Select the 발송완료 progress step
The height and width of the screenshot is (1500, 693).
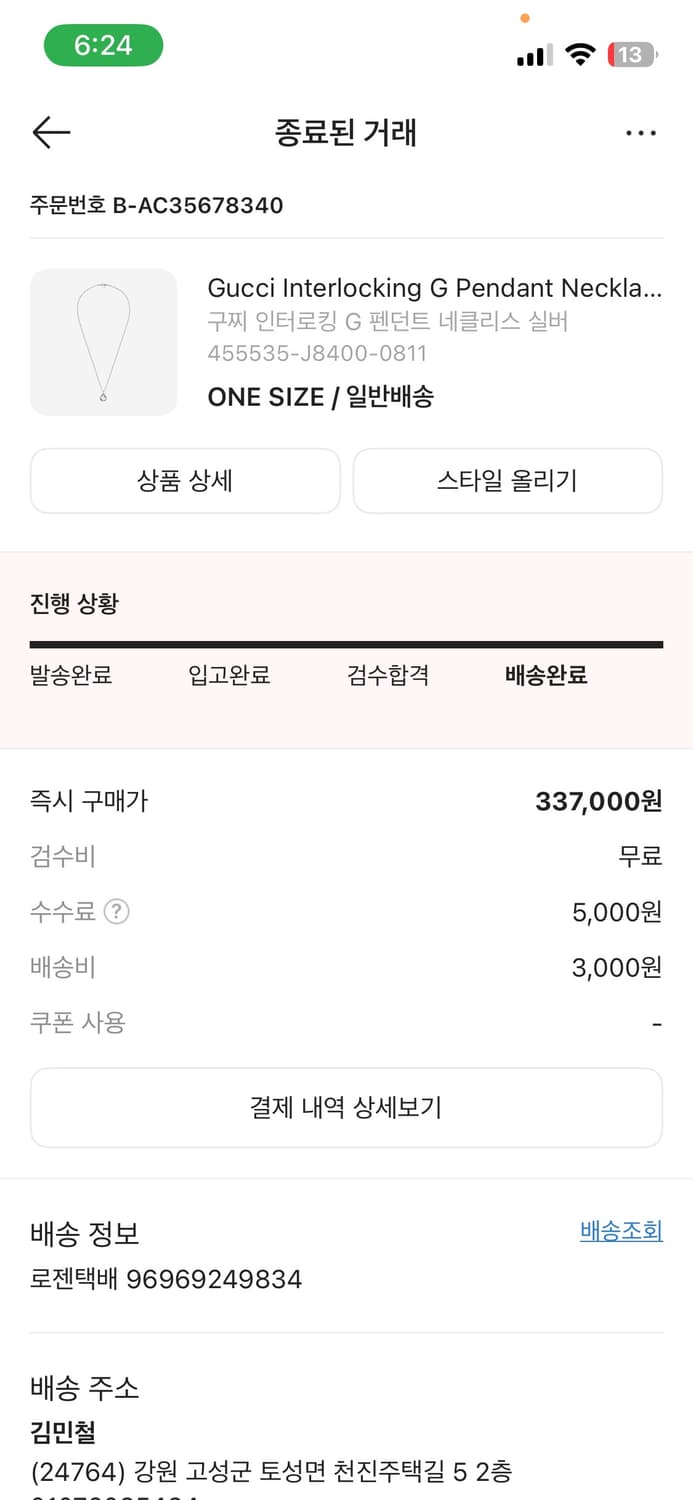point(71,675)
